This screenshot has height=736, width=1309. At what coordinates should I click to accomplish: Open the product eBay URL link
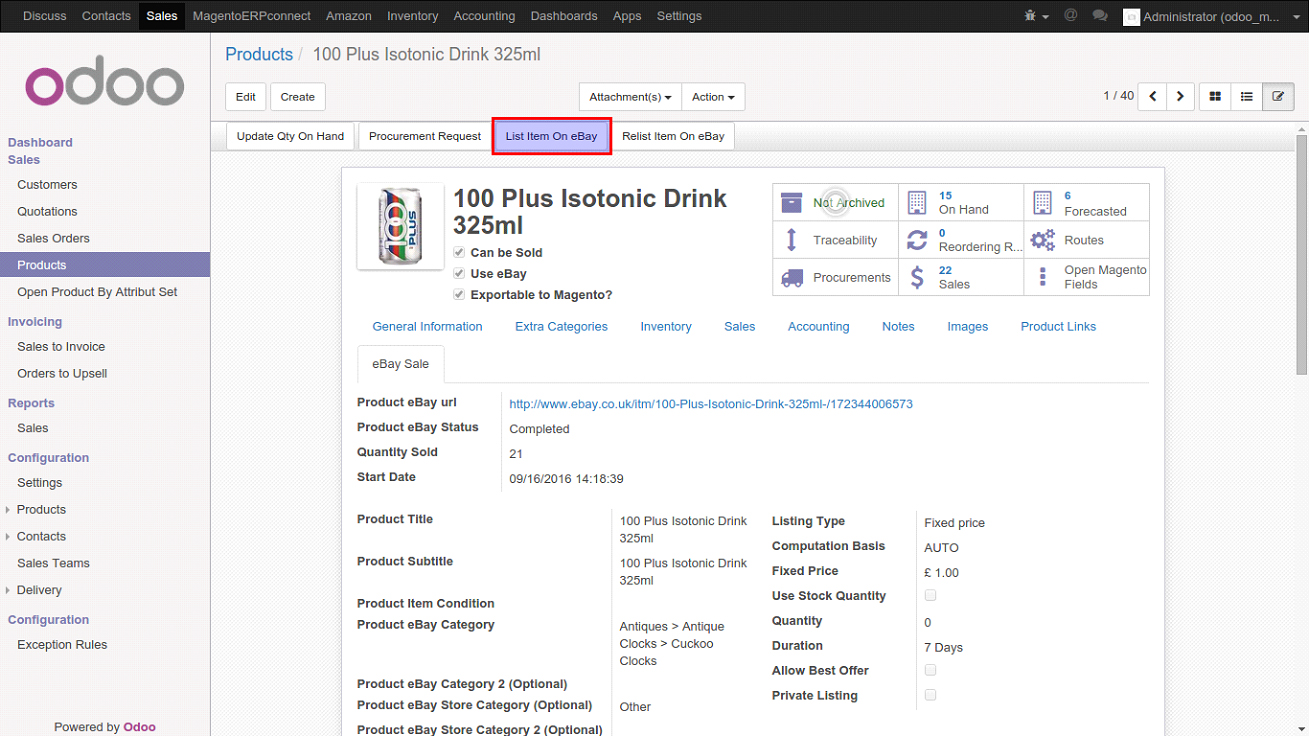point(711,404)
